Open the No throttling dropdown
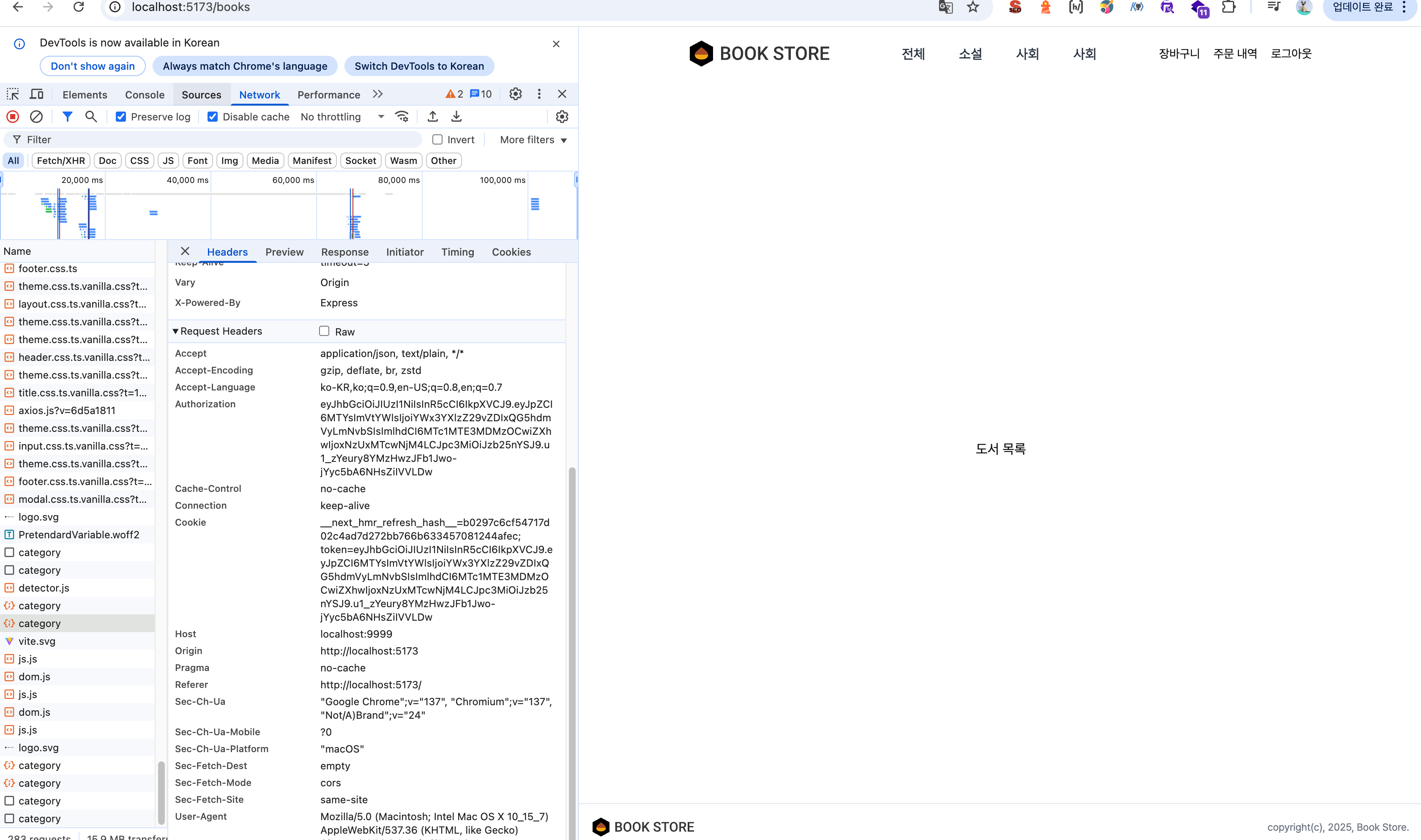Screen dimensions: 1421x840 pyautogui.click(x=342, y=117)
